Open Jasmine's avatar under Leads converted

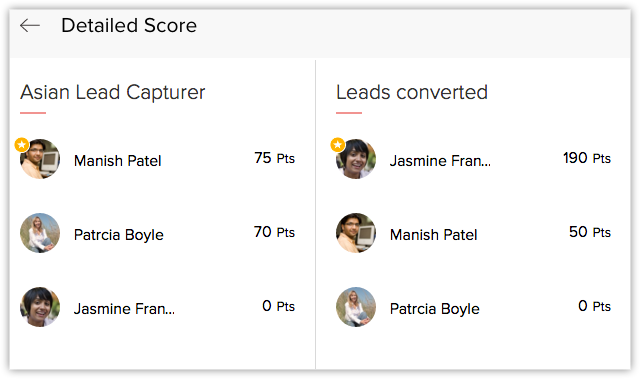(356, 159)
